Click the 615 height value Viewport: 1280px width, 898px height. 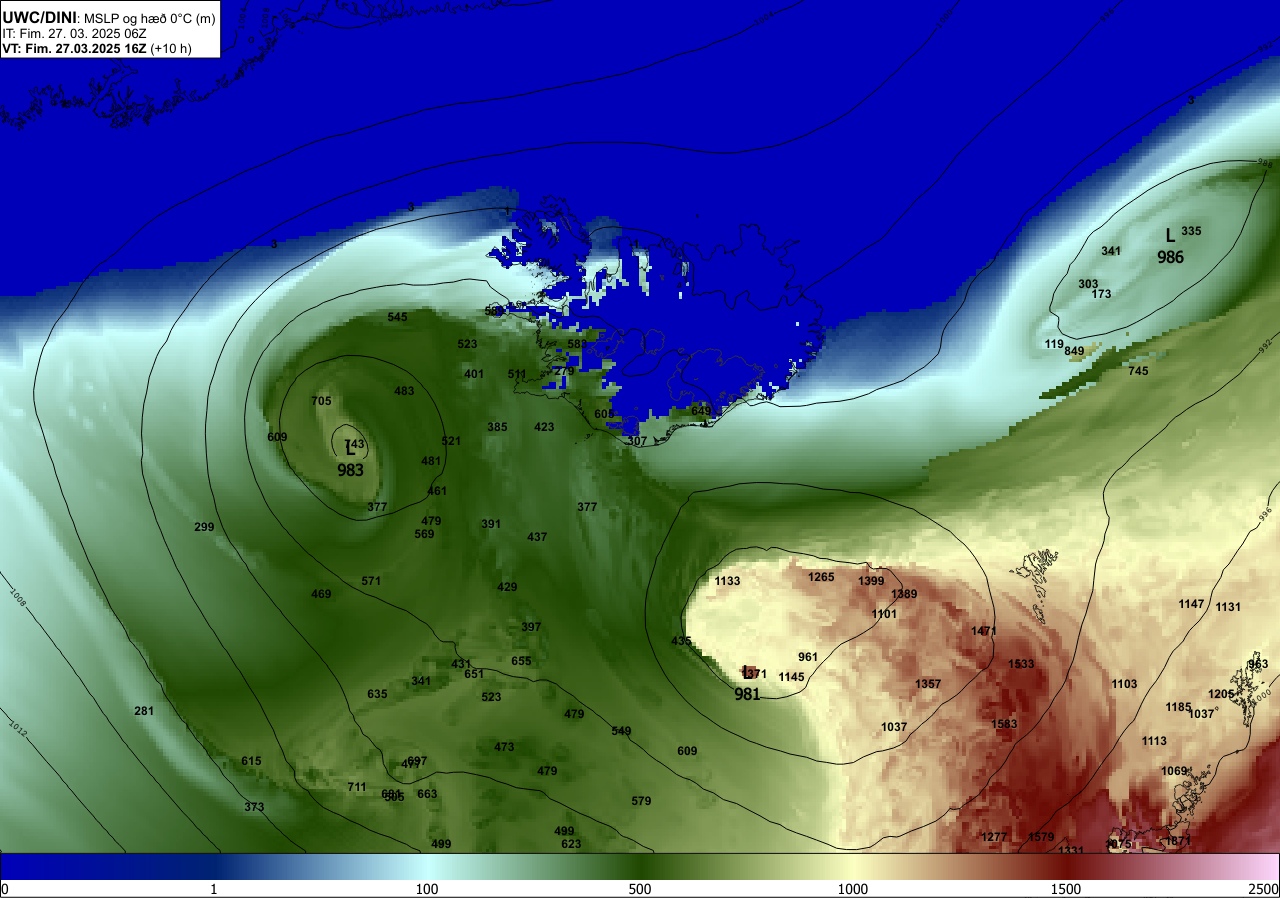tap(251, 761)
